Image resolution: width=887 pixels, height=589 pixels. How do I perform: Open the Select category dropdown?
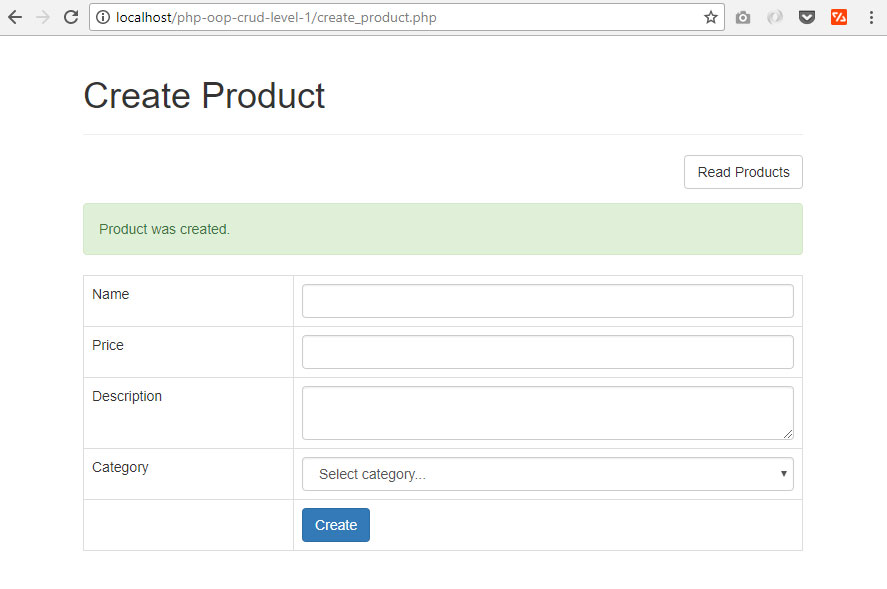pos(547,474)
